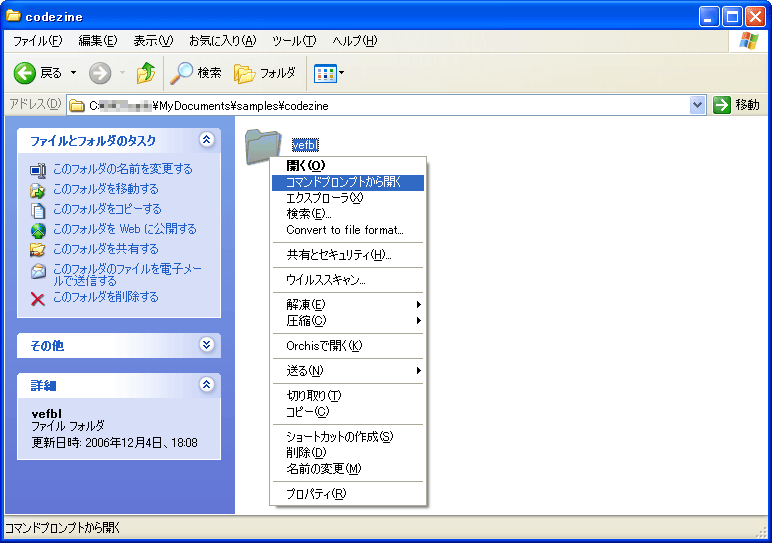Click このフォルダの名前を変更する link
The width and height of the screenshot is (772, 543).
point(123,169)
